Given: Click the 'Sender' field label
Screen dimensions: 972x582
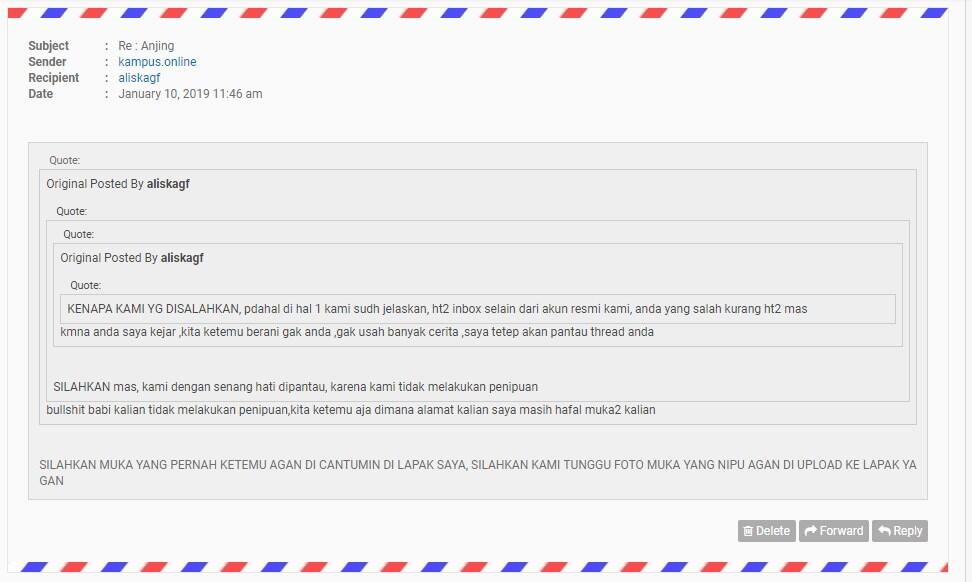Looking at the screenshot, I should click(47, 62).
